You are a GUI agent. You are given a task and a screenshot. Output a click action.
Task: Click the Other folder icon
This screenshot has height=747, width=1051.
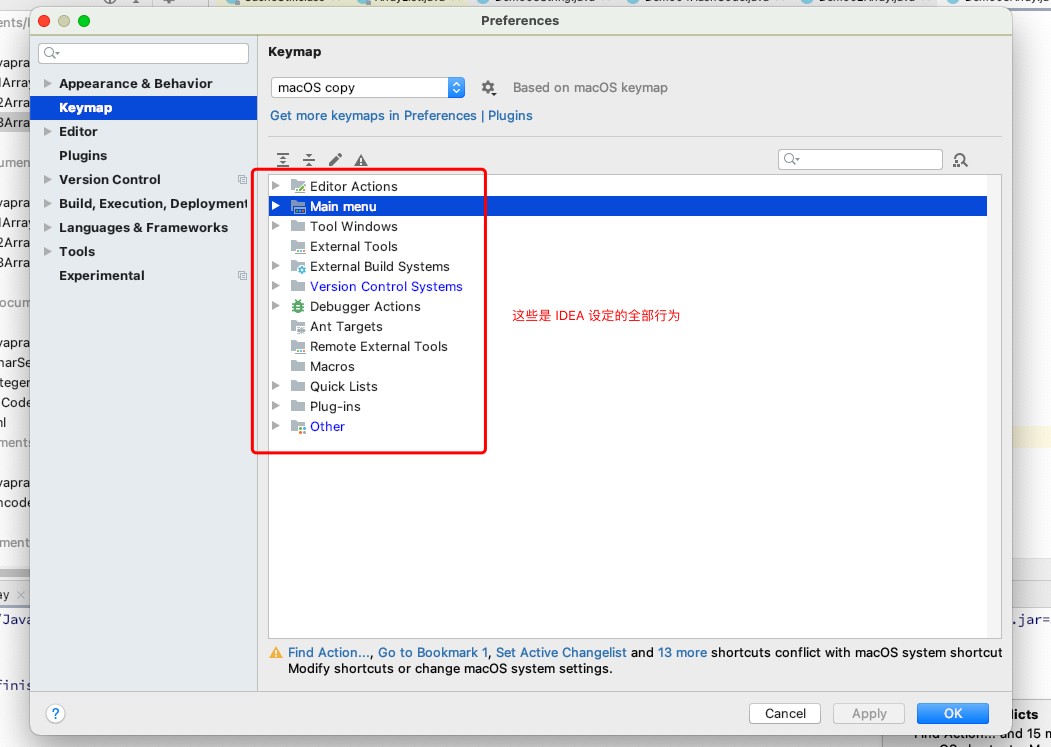click(x=298, y=426)
